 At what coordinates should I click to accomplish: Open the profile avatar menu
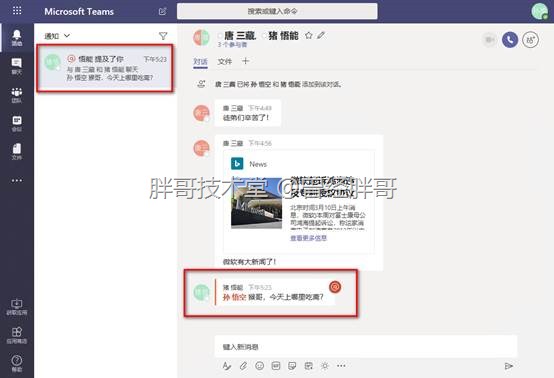pos(539,11)
